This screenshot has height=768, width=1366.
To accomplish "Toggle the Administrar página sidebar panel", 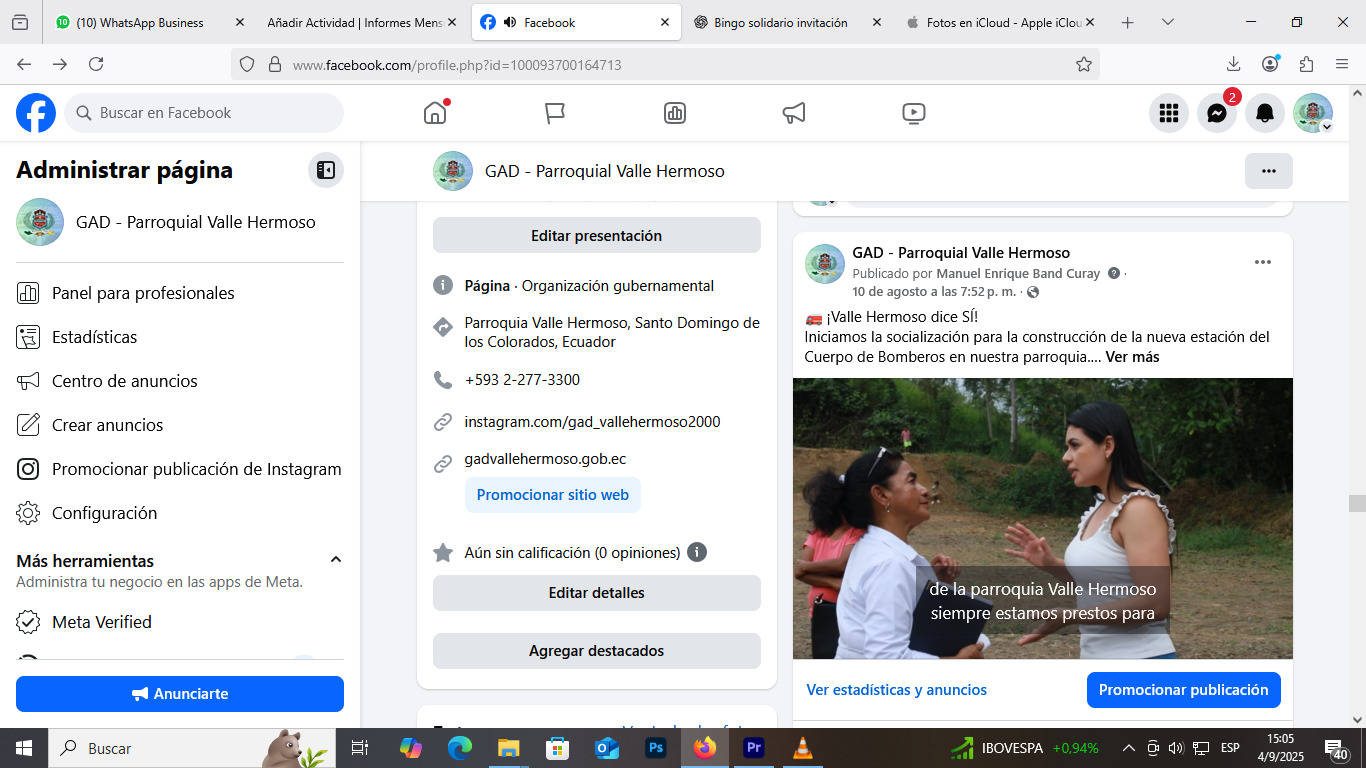I will pos(325,170).
